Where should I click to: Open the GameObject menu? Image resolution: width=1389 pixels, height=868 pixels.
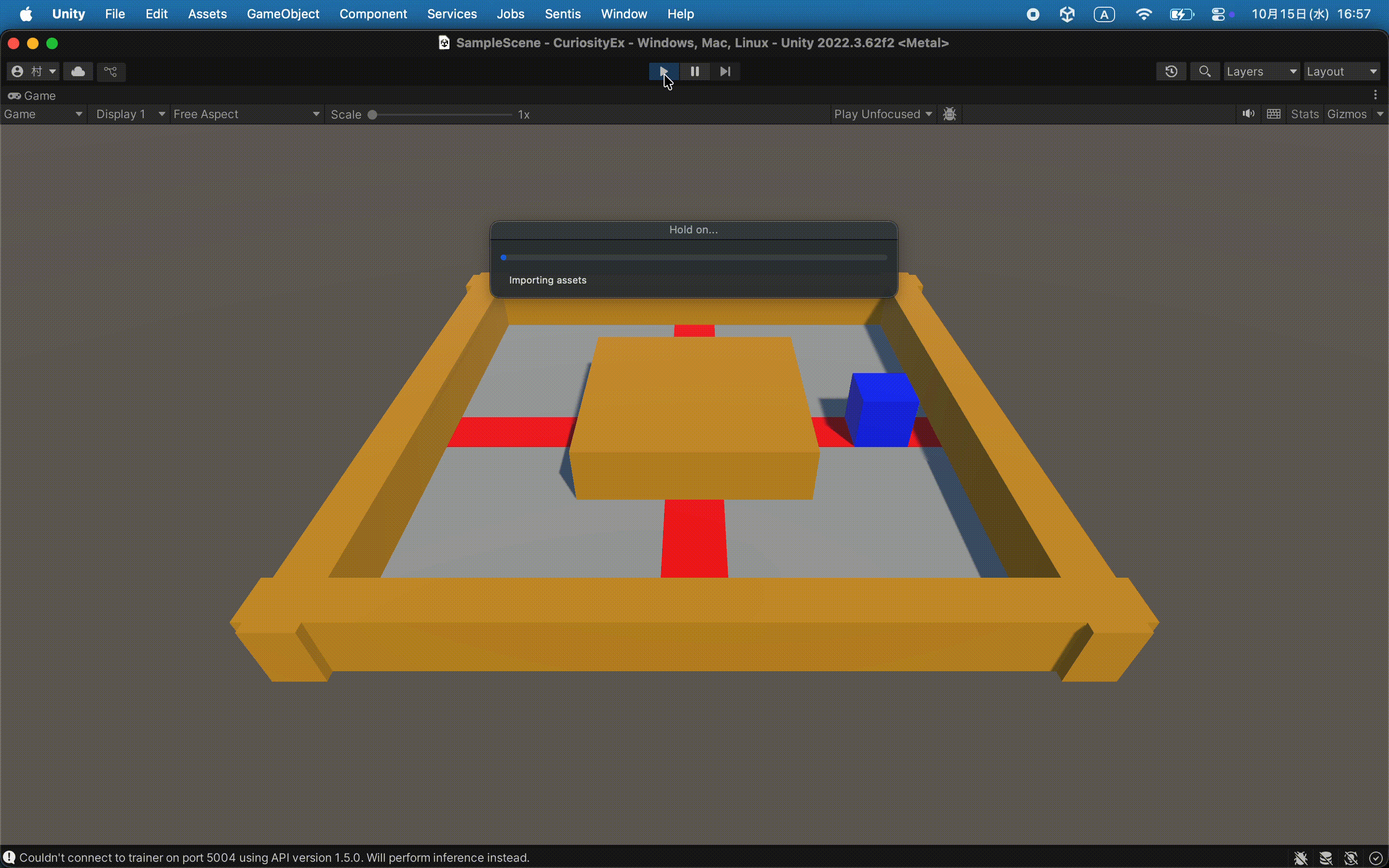tap(283, 14)
